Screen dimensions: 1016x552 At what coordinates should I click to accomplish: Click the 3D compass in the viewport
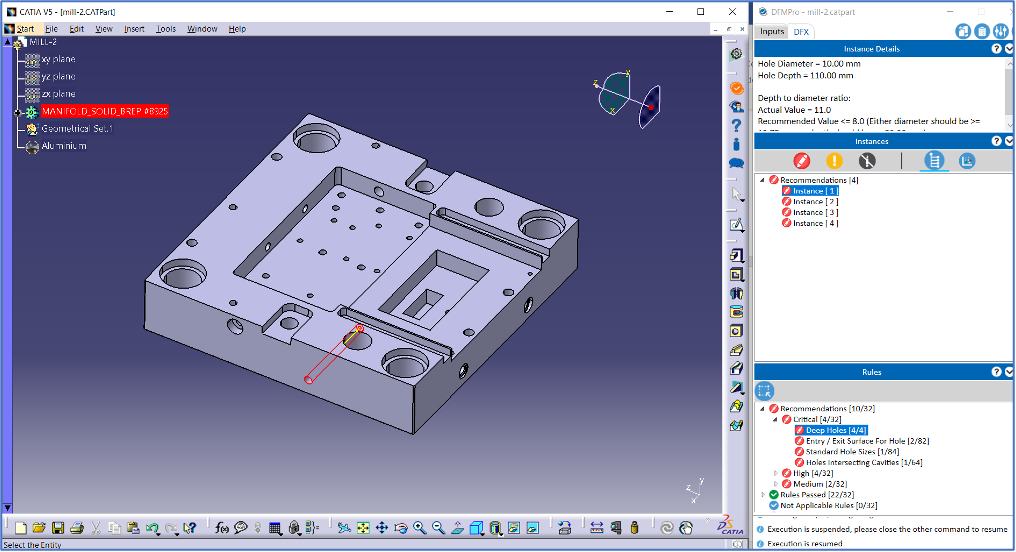point(627,99)
